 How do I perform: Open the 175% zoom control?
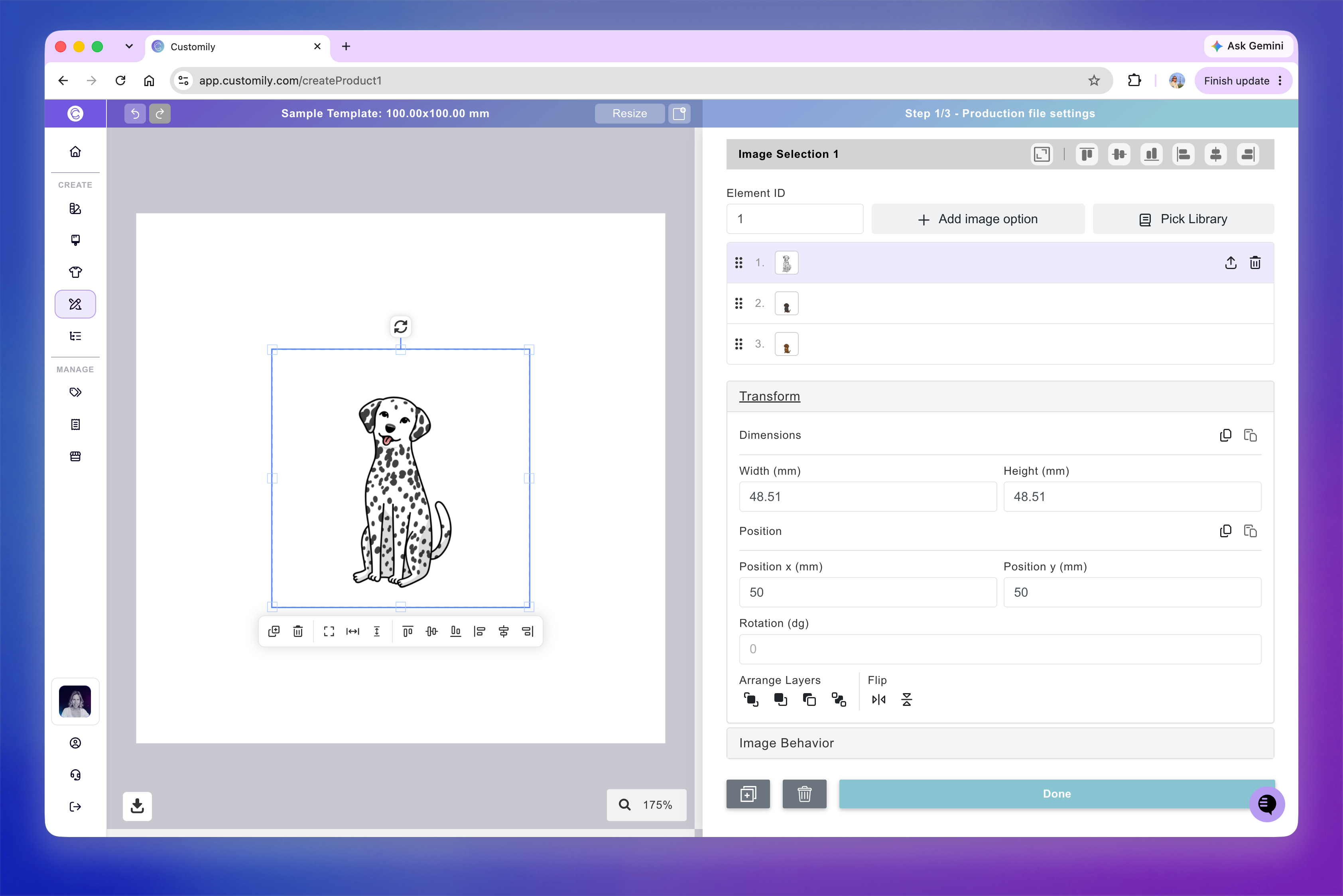click(x=647, y=805)
